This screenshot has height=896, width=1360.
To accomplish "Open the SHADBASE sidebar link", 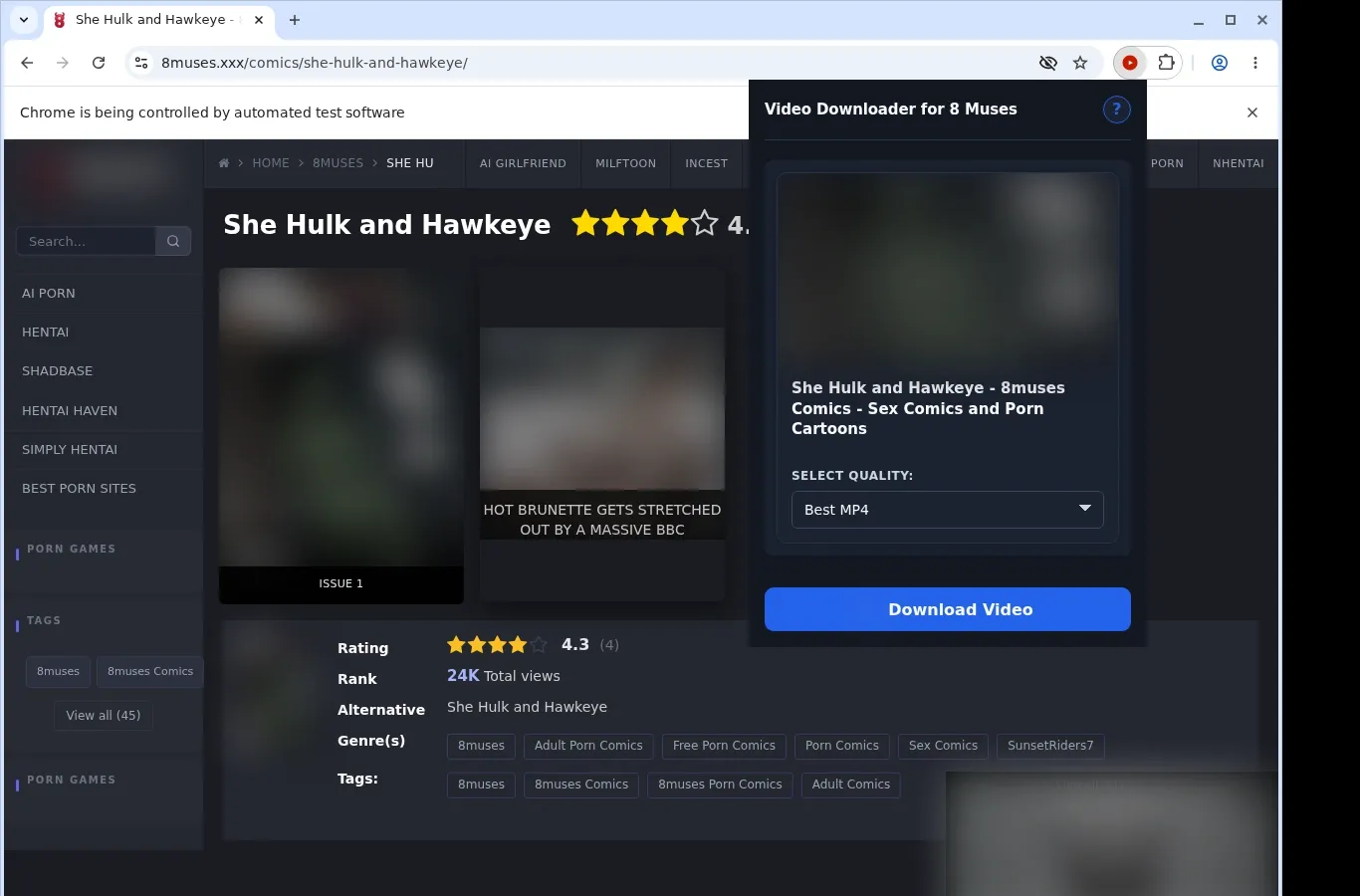I will tap(58, 371).
